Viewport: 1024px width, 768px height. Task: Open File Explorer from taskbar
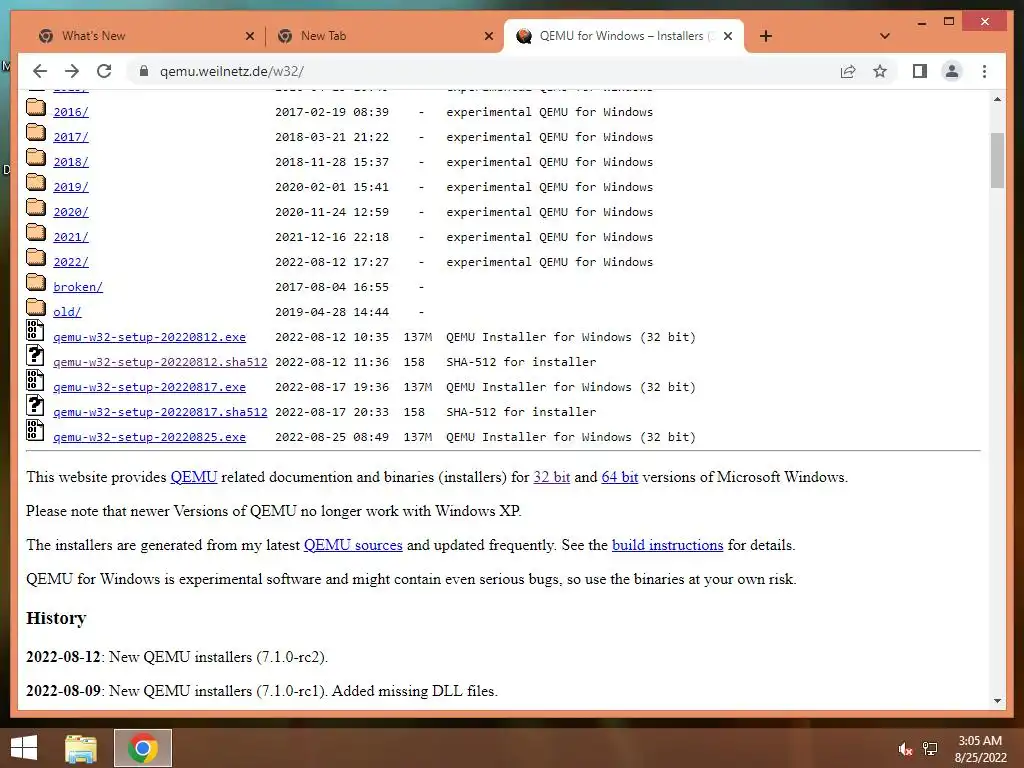(81, 748)
